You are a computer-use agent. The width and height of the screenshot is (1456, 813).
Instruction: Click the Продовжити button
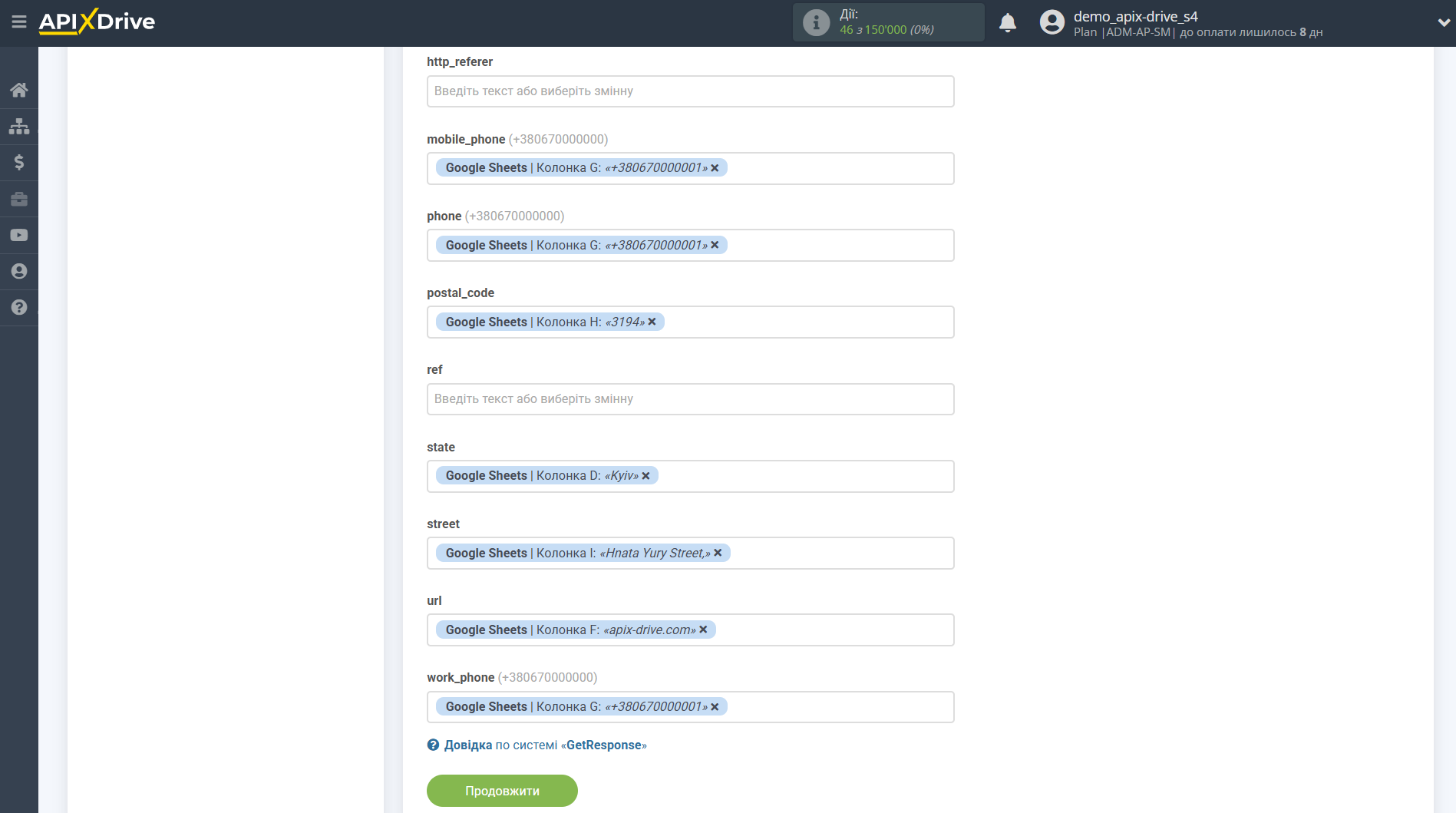(502, 791)
